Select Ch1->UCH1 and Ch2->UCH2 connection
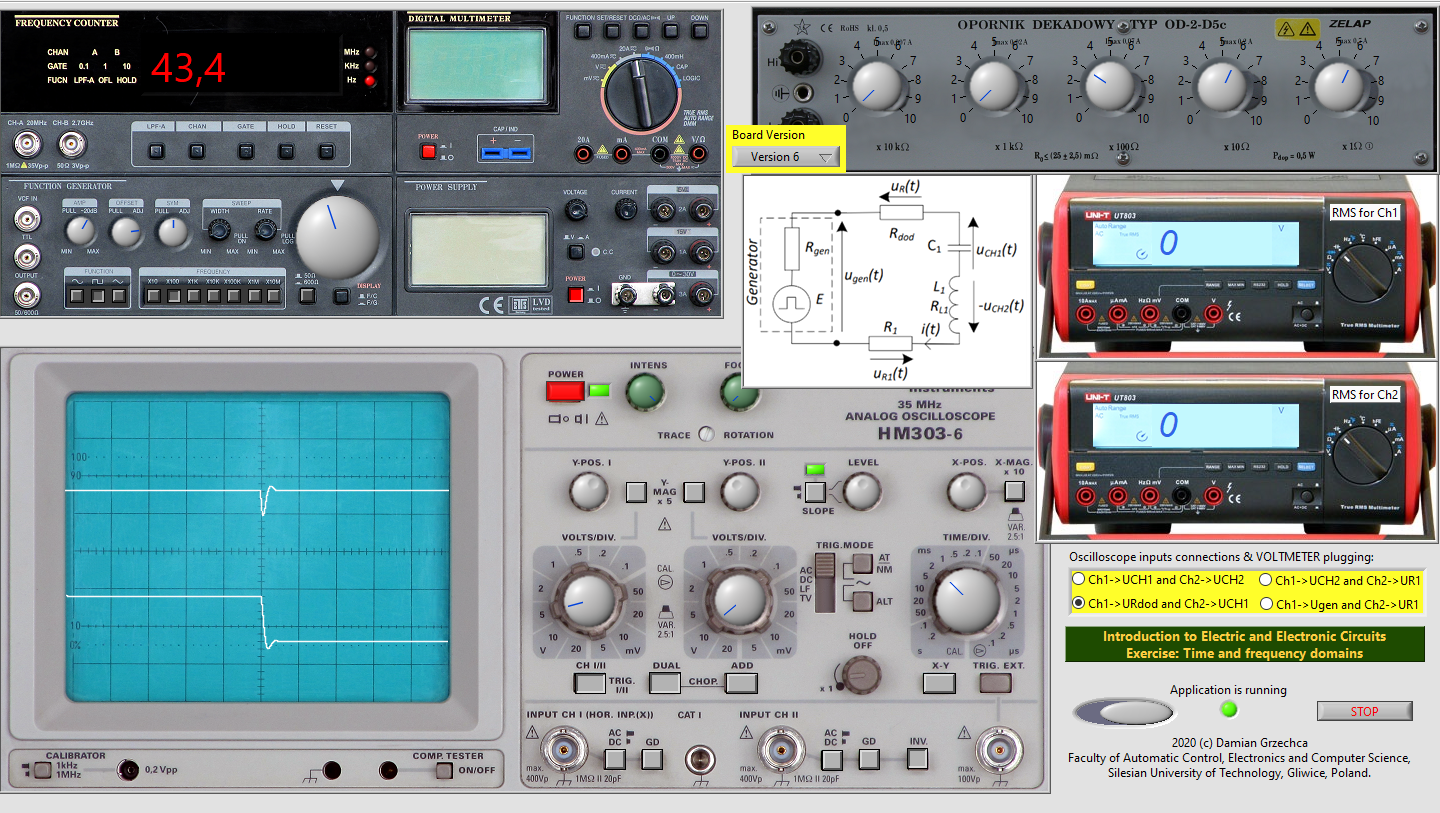Viewport: 1440px width, 813px height. click(1078, 579)
